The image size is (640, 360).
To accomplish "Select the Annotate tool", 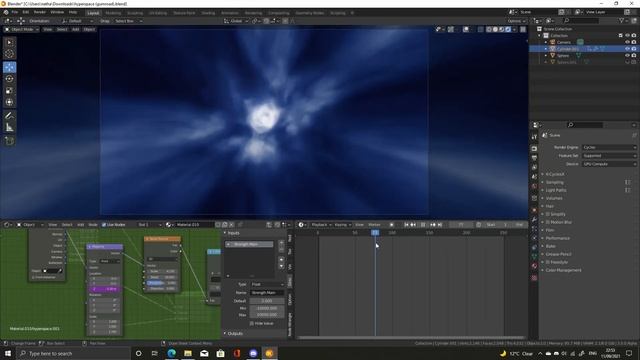I will coord(9,116).
